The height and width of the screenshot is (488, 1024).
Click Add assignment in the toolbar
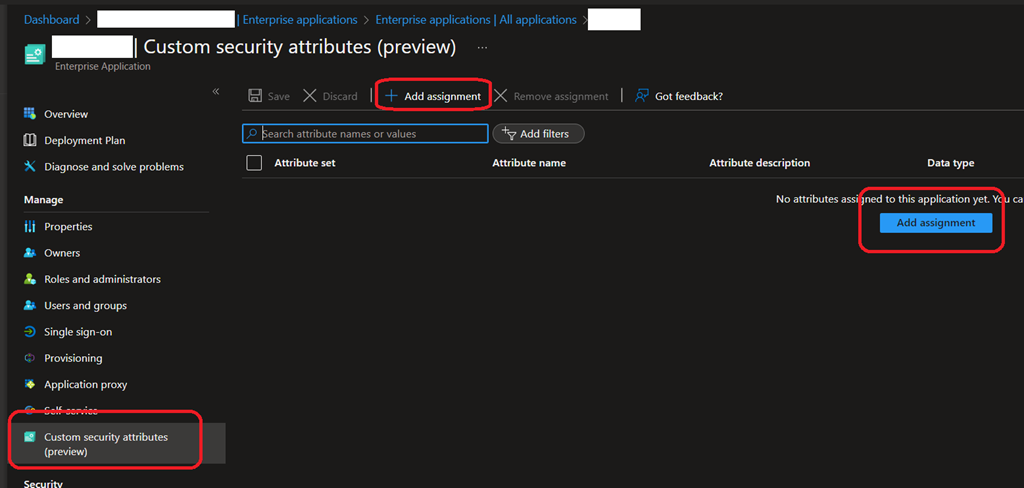click(433, 96)
